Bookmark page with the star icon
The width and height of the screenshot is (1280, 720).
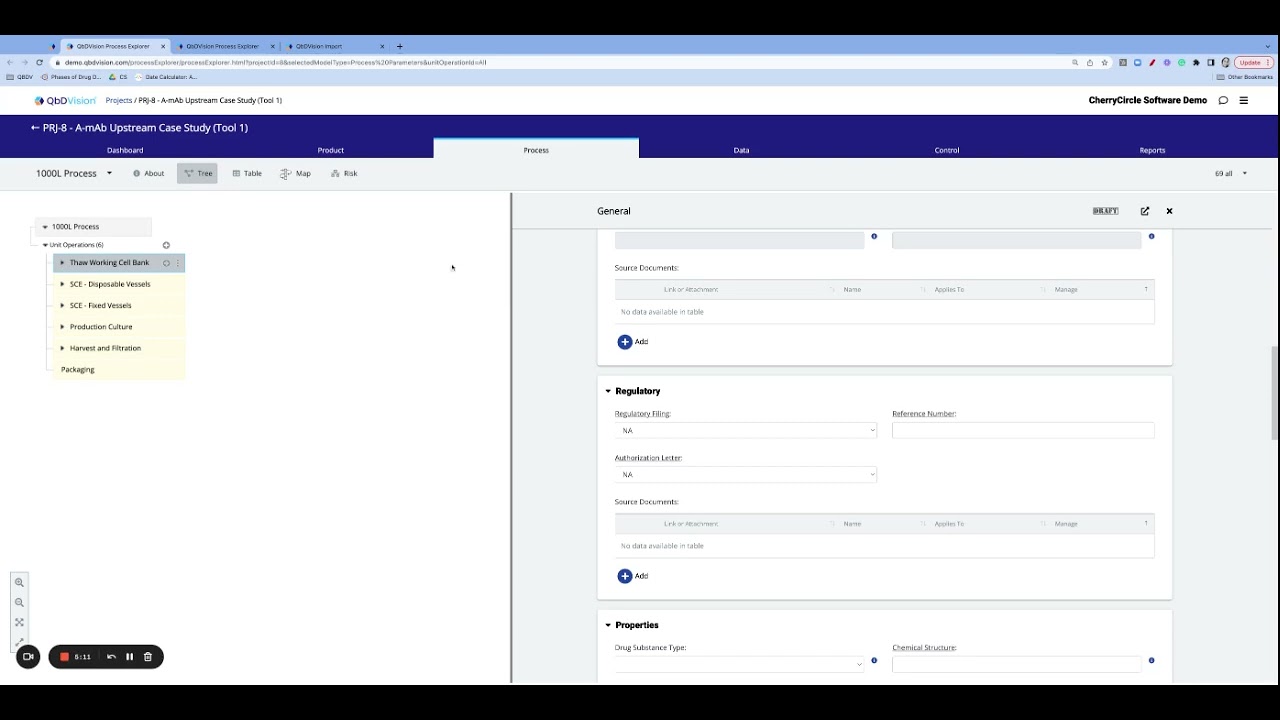(1105, 62)
